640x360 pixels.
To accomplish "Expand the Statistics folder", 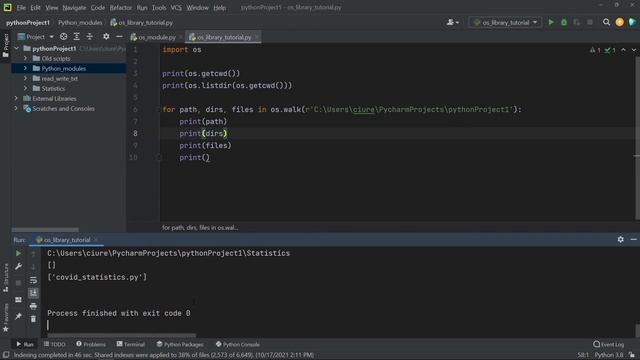I will (25, 88).
